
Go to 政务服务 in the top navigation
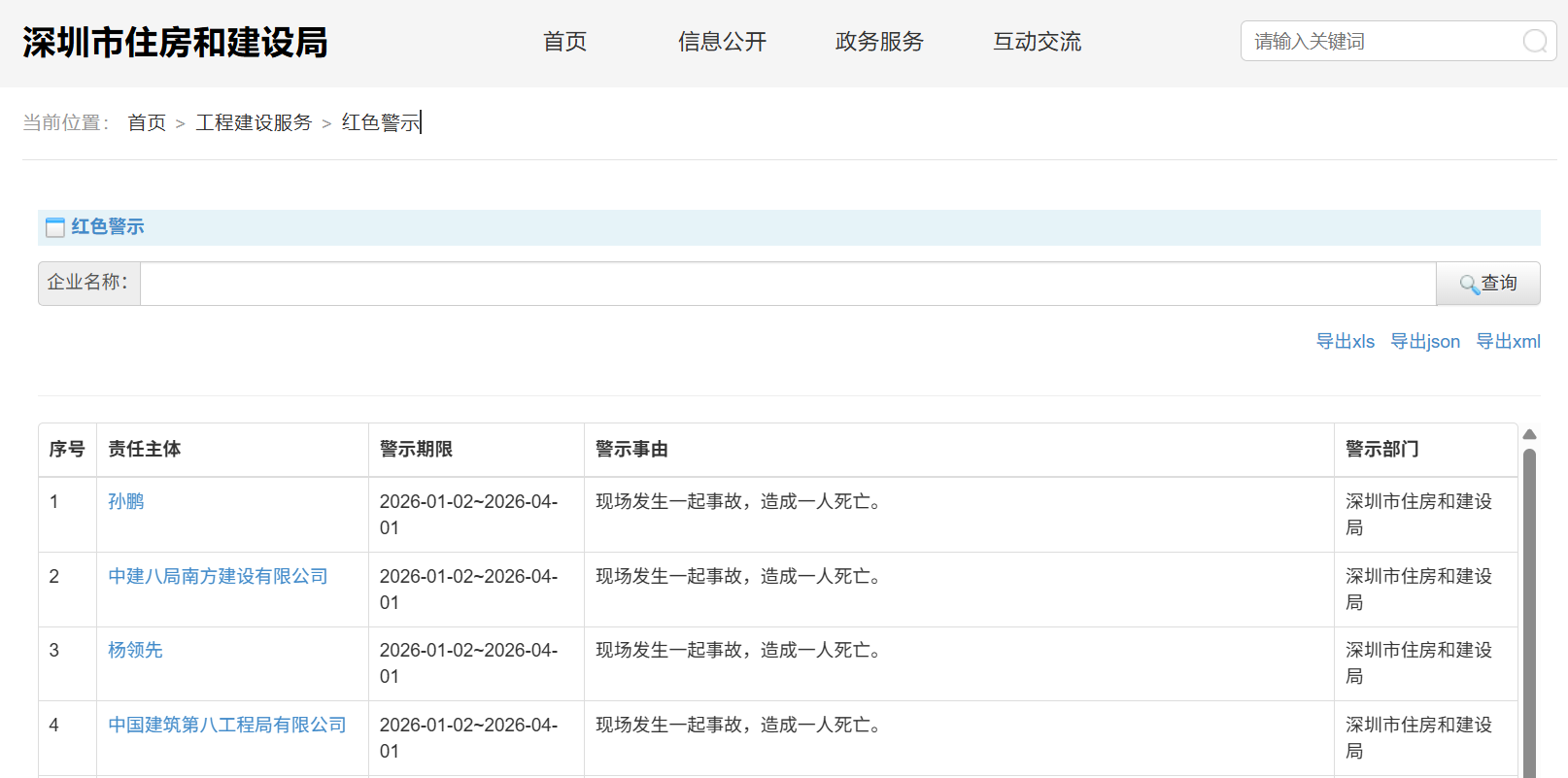tap(879, 42)
